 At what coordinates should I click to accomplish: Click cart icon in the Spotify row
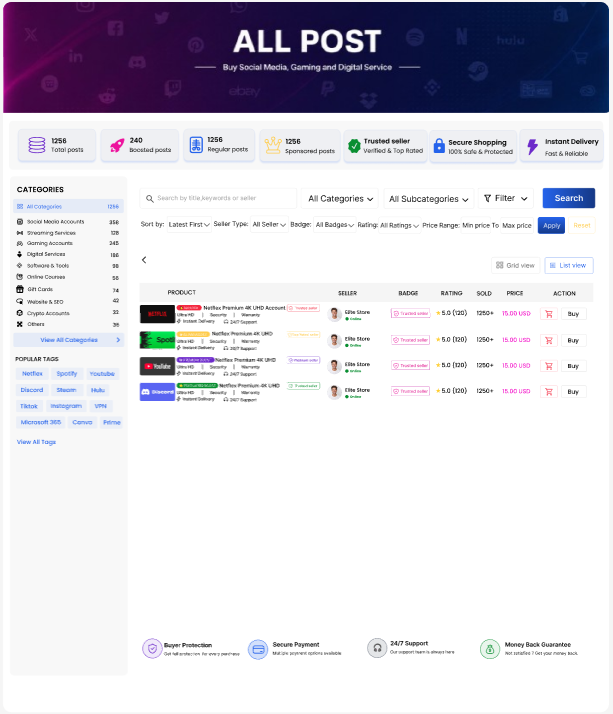pyautogui.click(x=549, y=340)
